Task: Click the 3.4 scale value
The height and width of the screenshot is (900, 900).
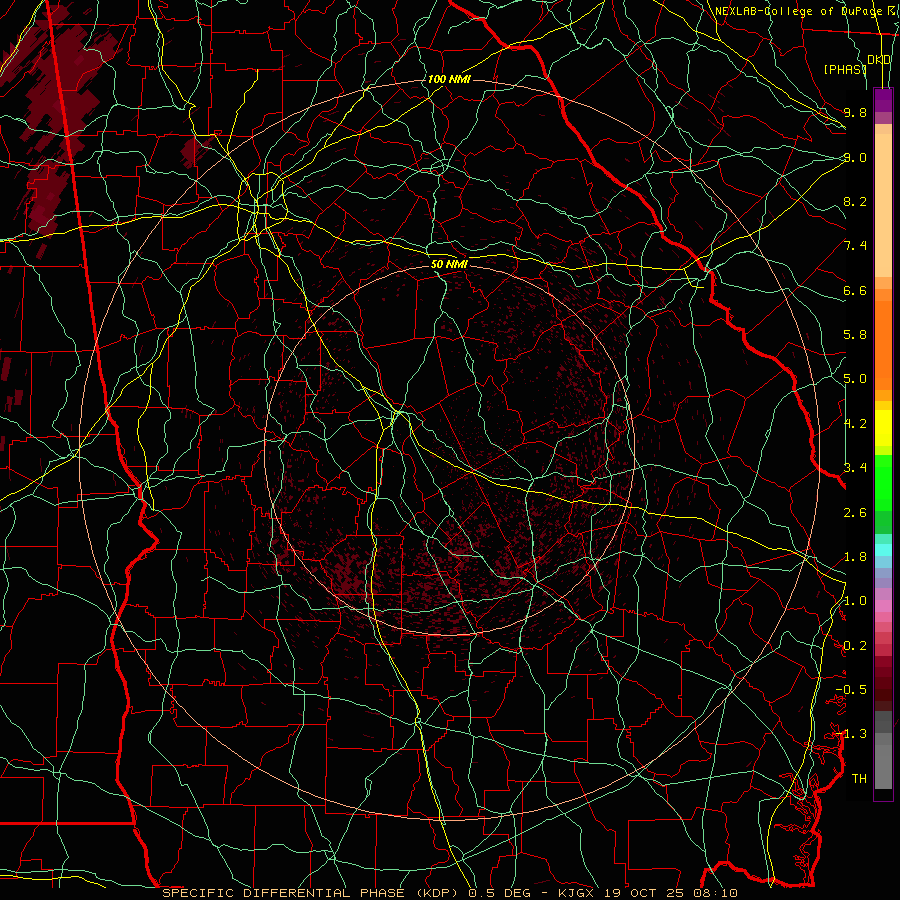Action: [x=855, y=468]
